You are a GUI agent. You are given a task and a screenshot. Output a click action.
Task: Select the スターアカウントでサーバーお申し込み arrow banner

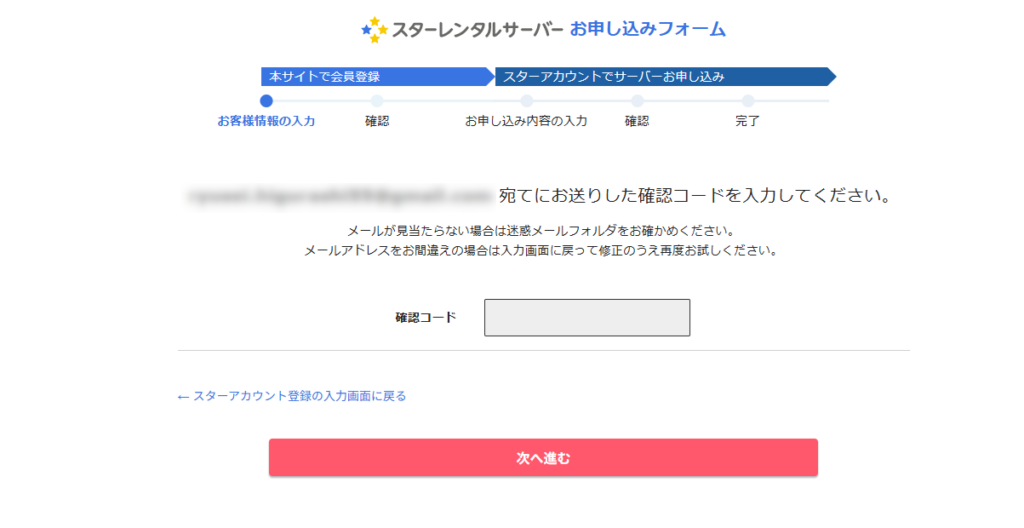[665, 76]
